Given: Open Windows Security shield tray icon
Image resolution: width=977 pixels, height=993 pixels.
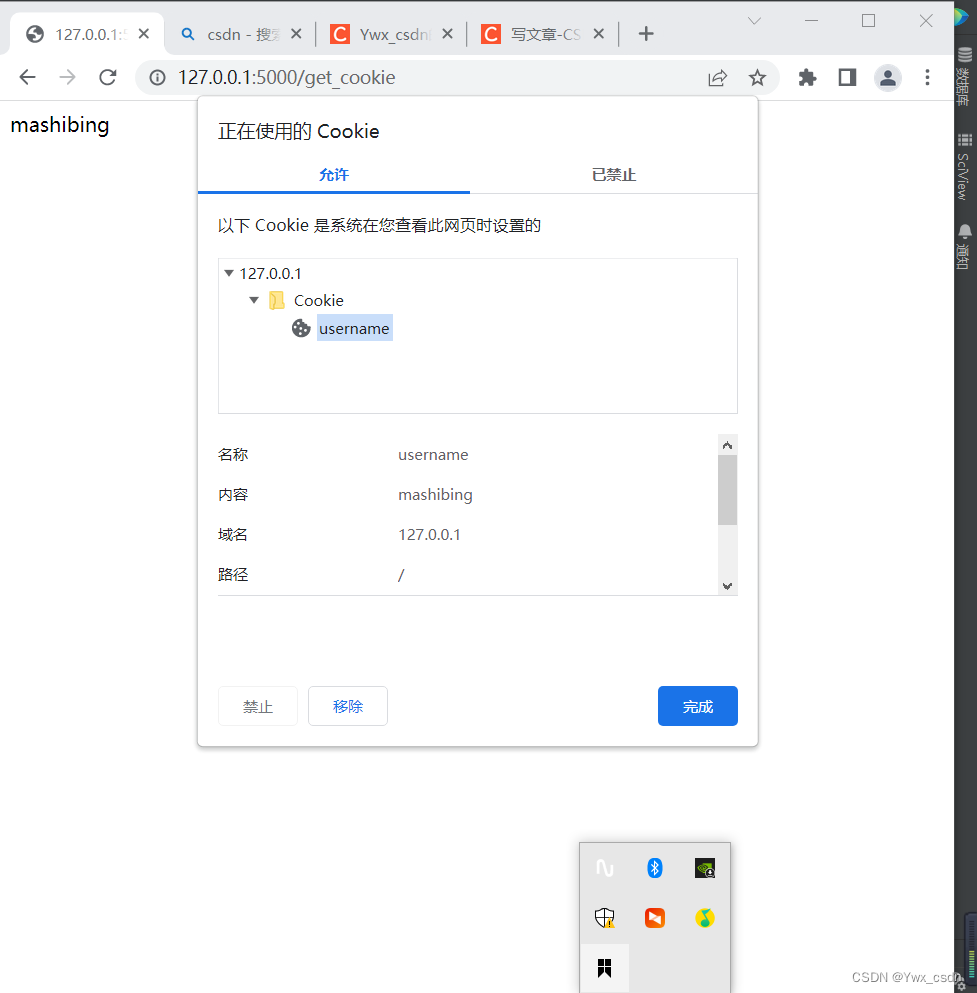Looking at the screenshot, I should click(604, 917).
